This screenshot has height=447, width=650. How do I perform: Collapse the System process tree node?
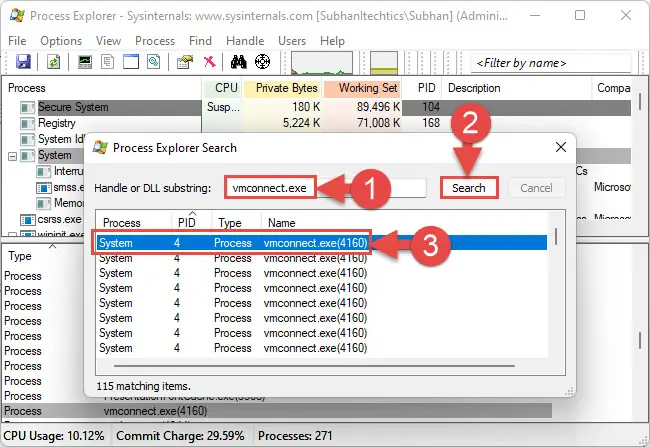[12, 156]
